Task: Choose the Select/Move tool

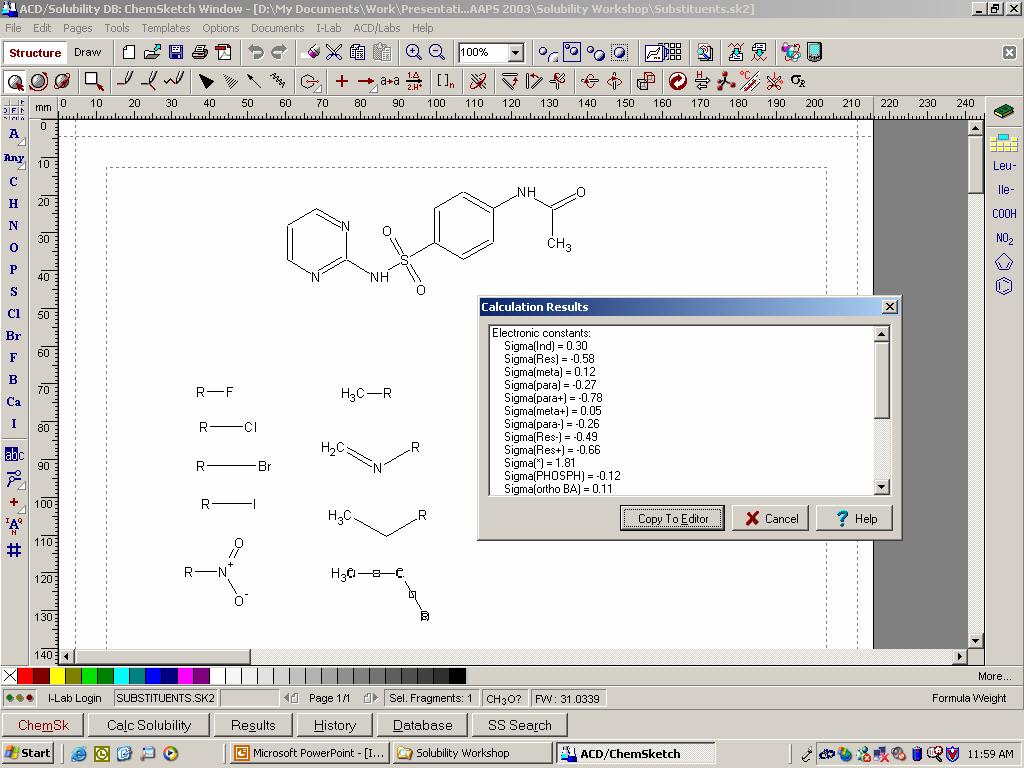Action: 15,82
